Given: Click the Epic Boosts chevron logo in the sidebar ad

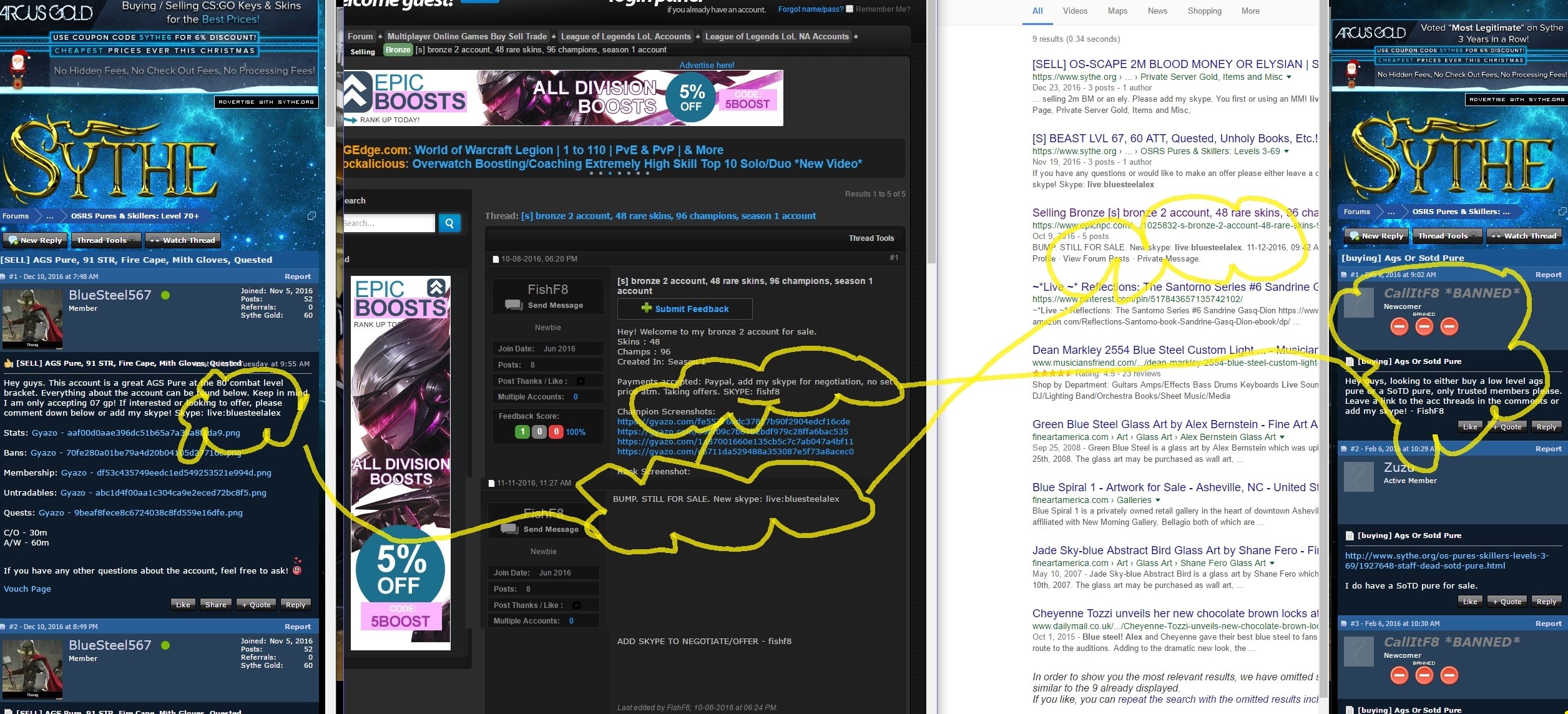Looking at the screenshot, I should [x=436, y=288].
